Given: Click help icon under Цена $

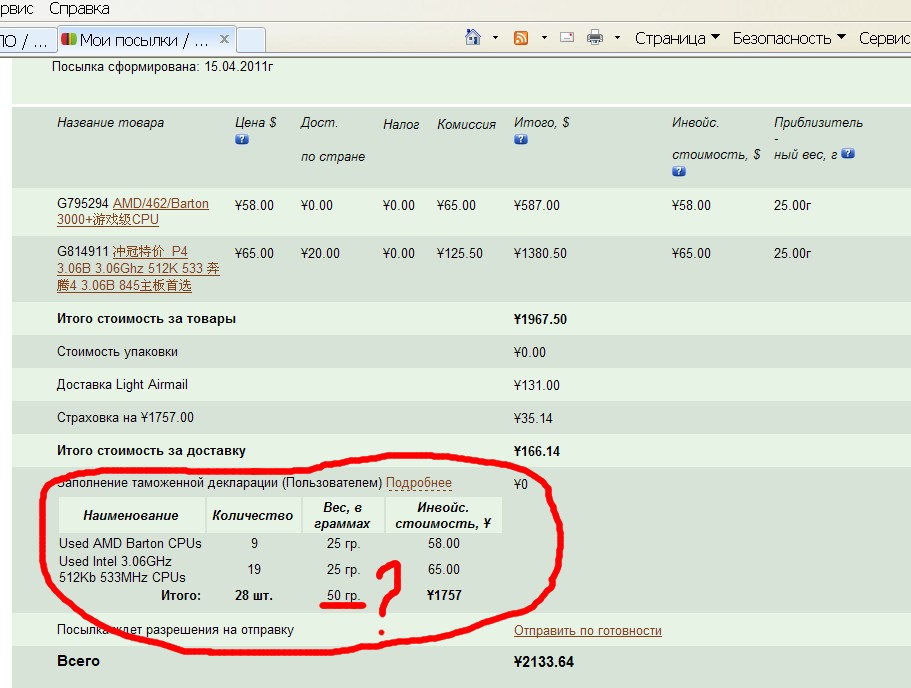Looking at the screenshot, I should point(242,139).
